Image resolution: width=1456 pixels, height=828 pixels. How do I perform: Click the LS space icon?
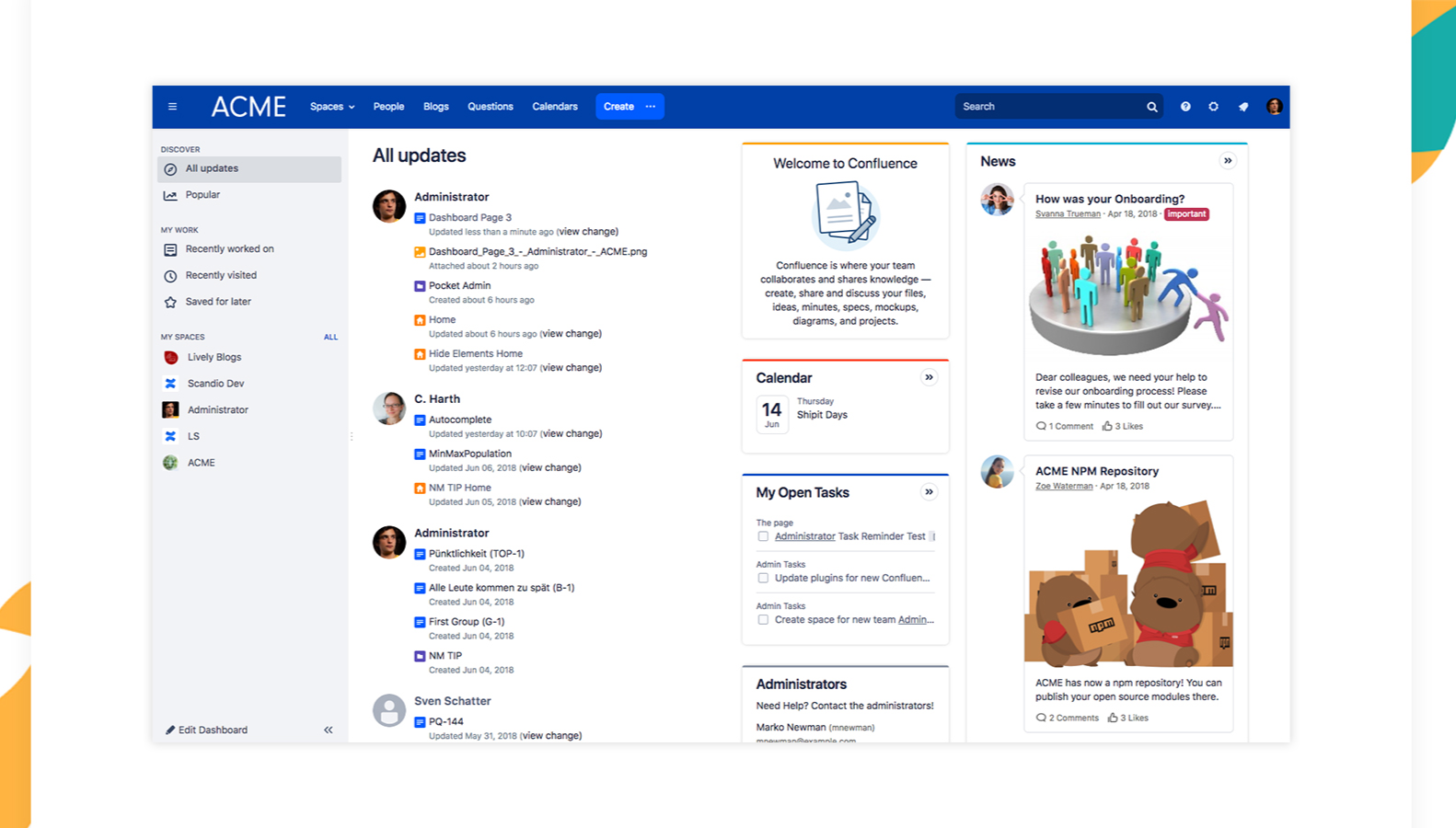170,436
